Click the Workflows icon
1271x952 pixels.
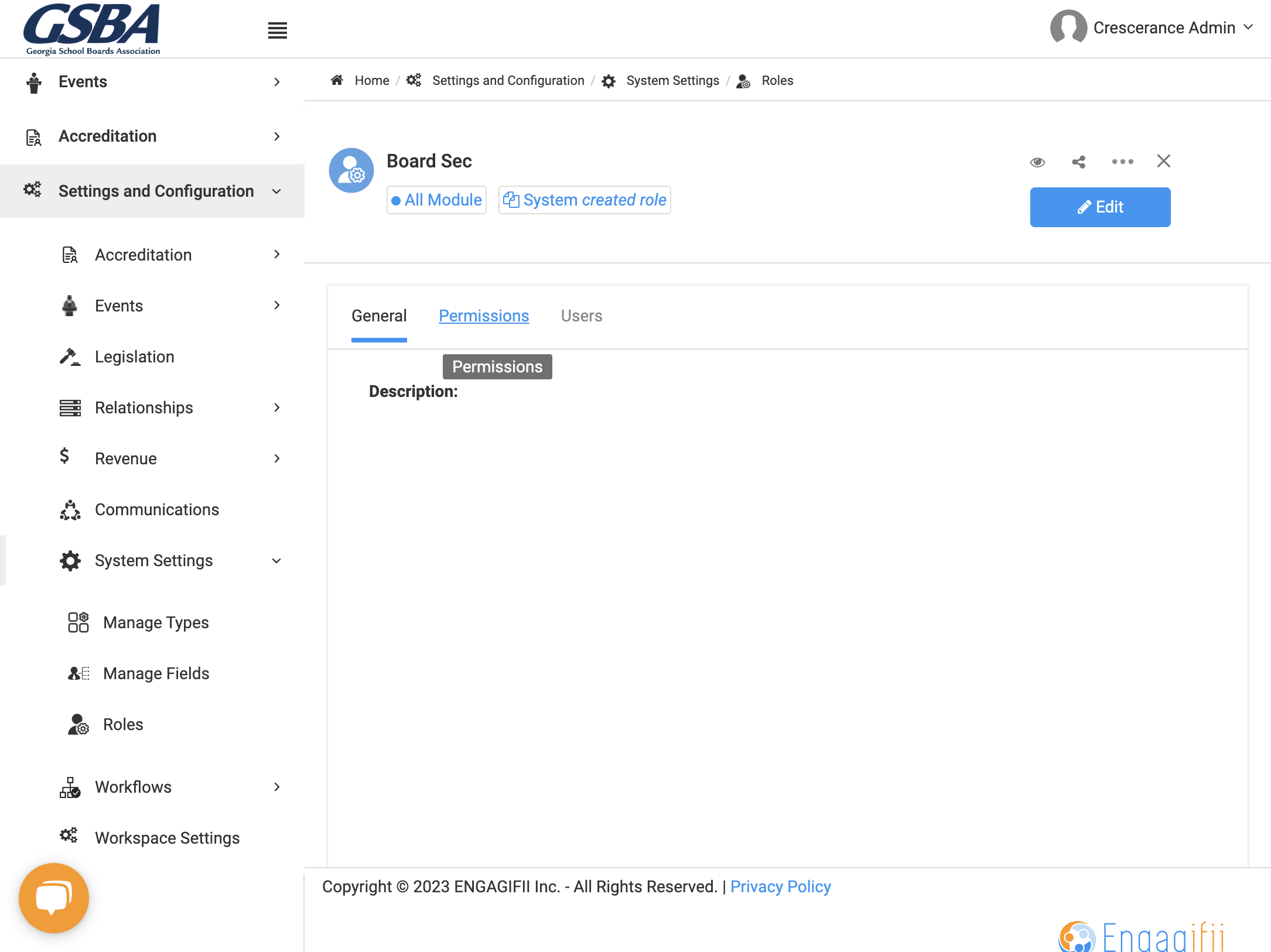70,787
